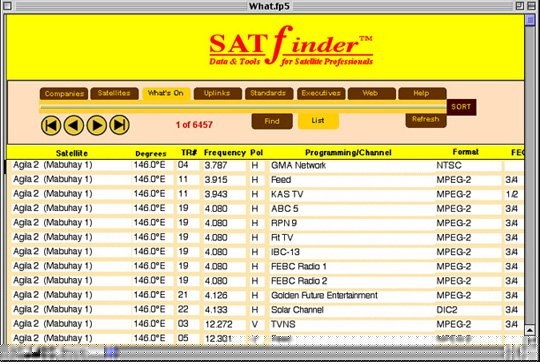Switch to the Satellites tab
This screenshot has height=362, width=540.
[114, 93]
